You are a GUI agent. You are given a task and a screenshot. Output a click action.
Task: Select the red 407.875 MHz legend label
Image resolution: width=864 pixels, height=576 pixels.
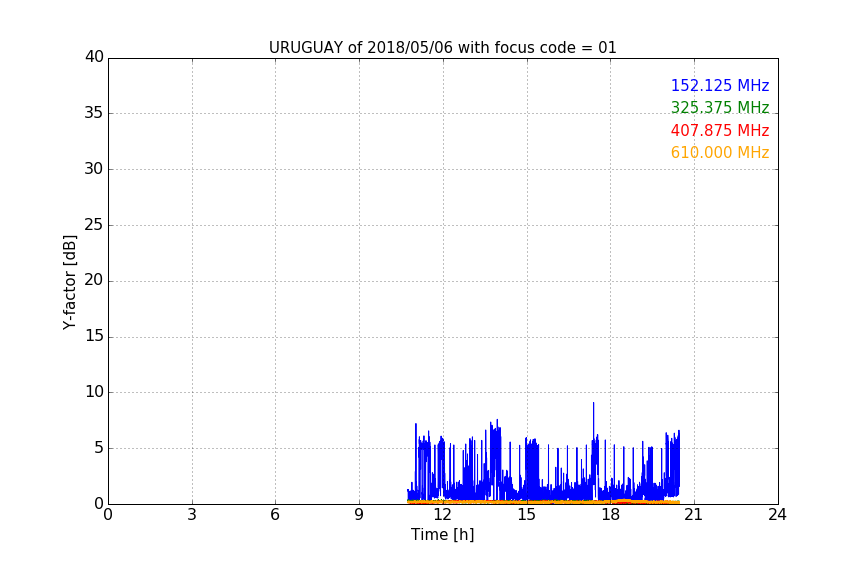(x=720, y=130)
